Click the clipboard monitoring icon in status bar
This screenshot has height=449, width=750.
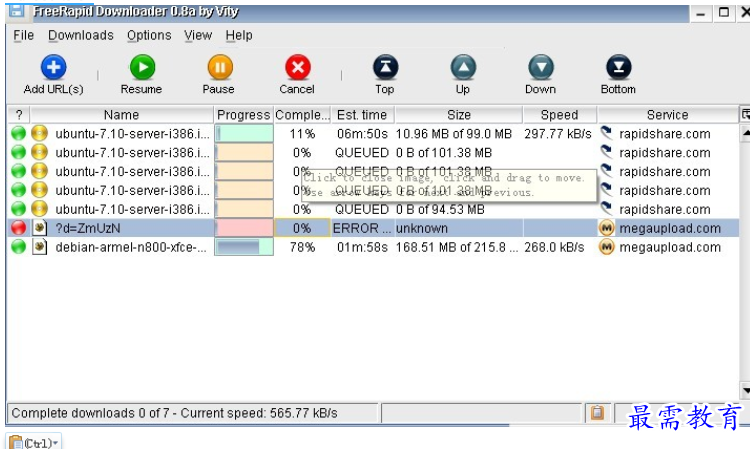click(x=597, y=412)
